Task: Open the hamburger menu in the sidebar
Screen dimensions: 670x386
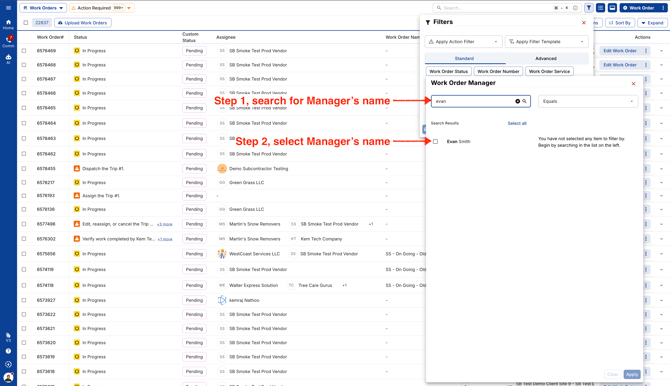Action: pyautogui.click(x=8, y=8)
